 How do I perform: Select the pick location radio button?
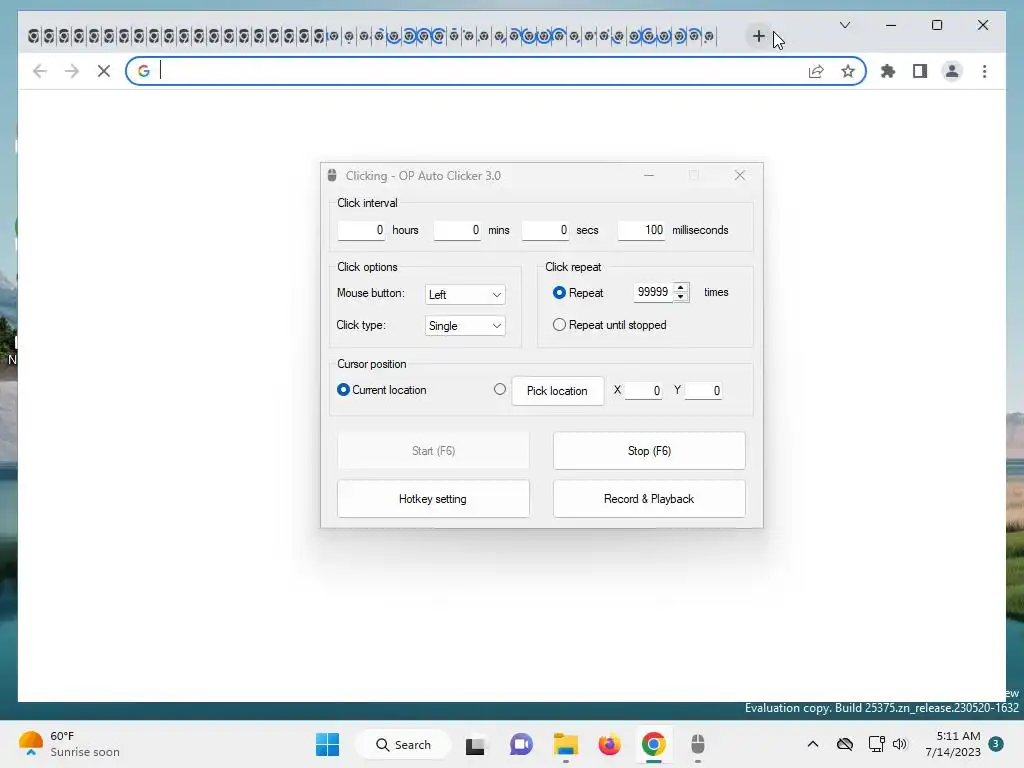(500, 389)
